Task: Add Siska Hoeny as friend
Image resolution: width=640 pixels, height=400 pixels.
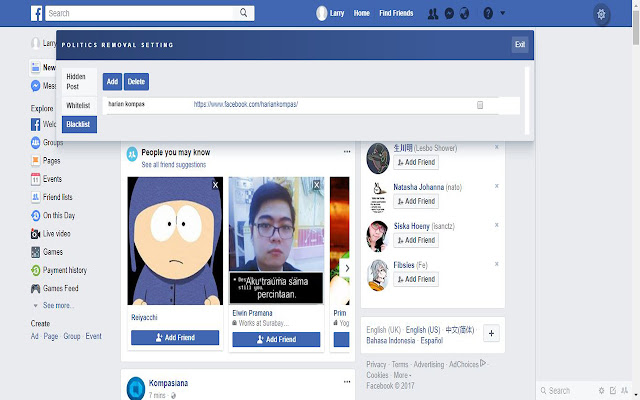Action: click(416, 240)
